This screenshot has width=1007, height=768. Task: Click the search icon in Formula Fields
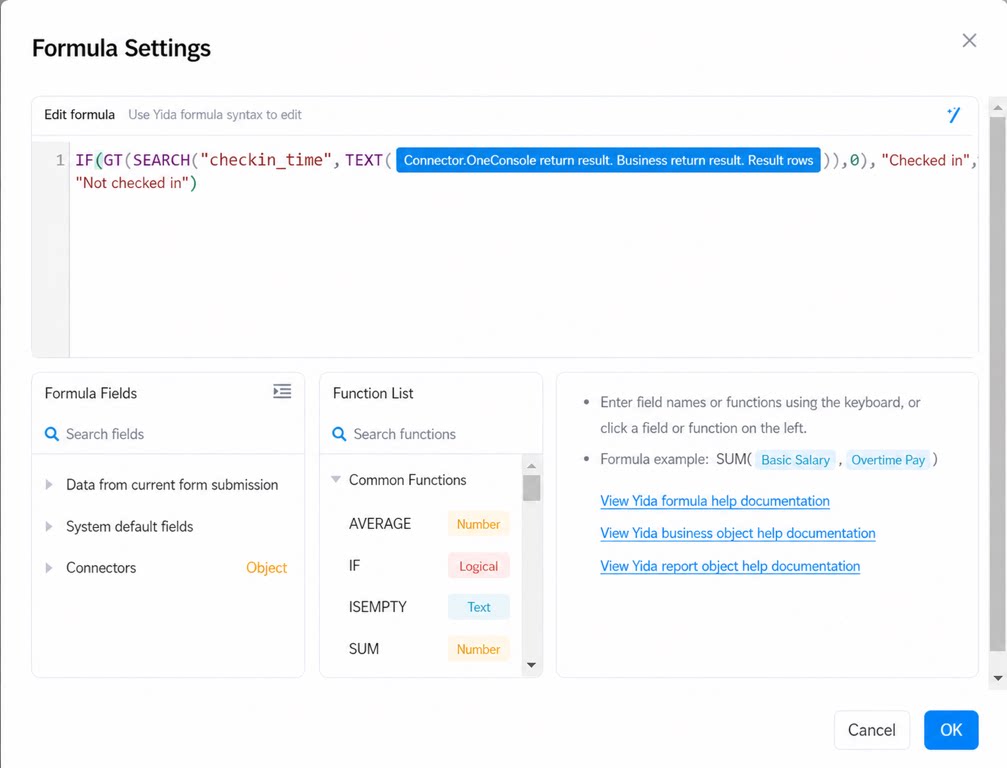click(52, 434)
